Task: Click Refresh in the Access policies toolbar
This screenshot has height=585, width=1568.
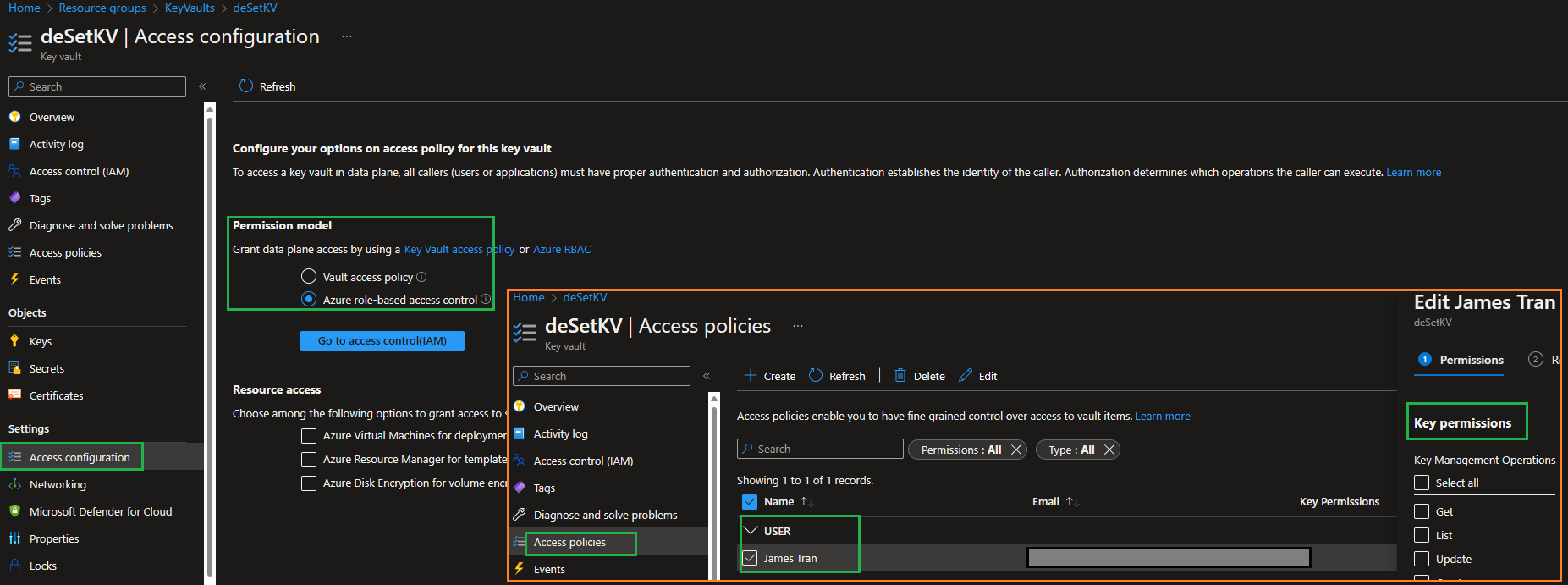Action: point(837,376)
